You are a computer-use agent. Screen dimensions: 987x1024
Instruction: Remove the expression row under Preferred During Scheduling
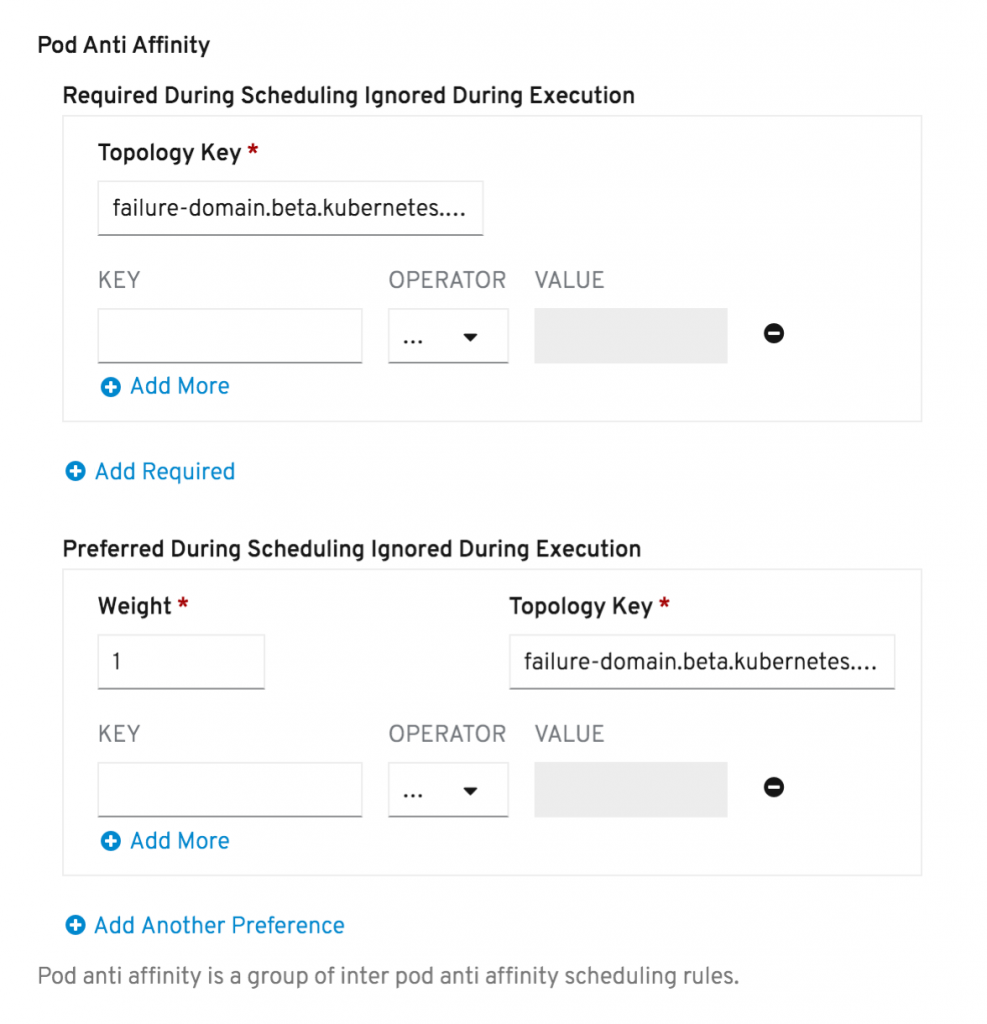pos(773,788)
